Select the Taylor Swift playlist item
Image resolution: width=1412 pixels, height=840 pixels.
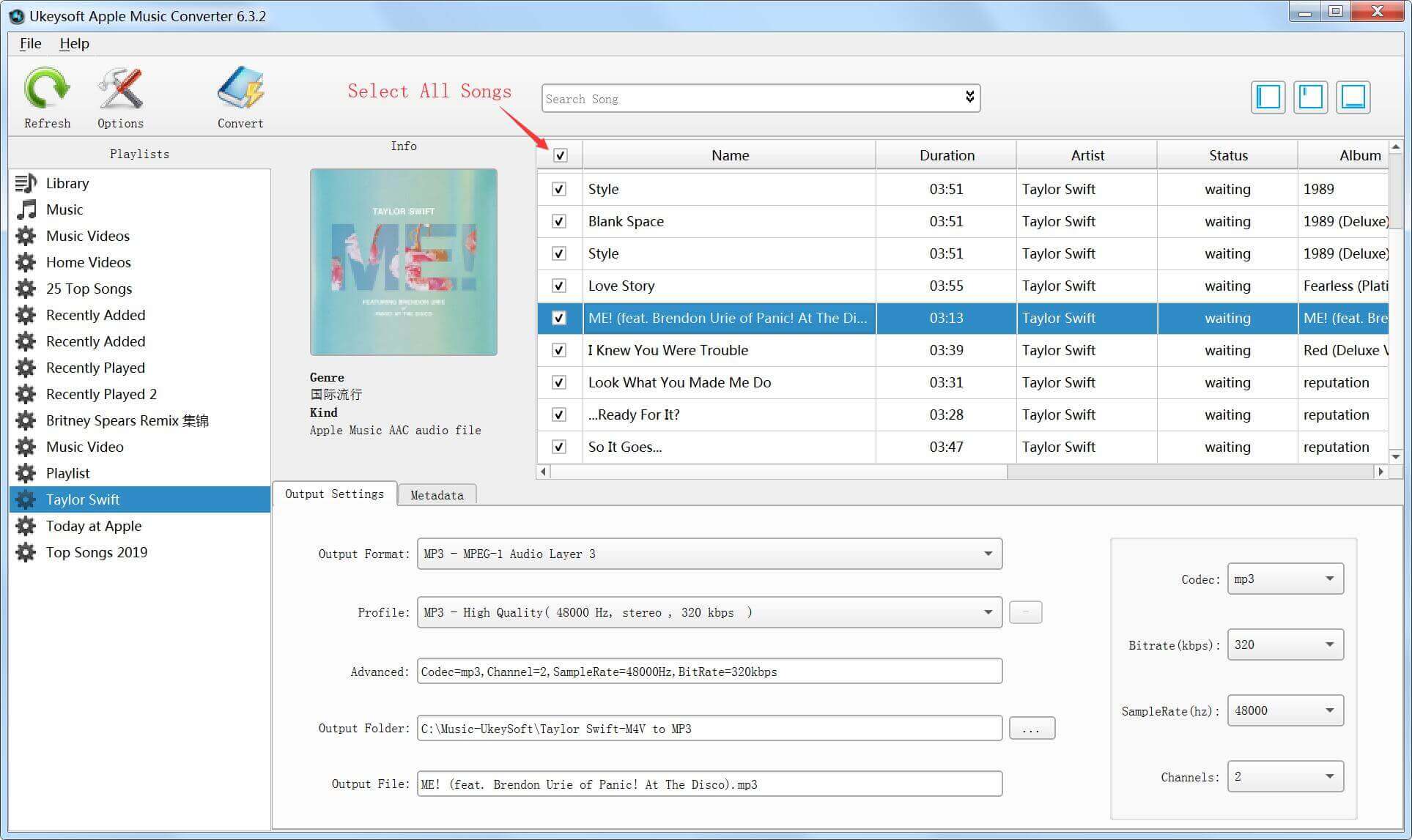click(83, 499)
